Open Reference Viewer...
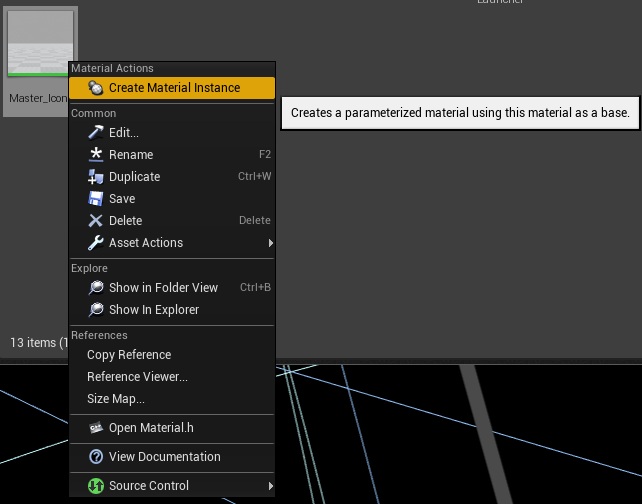The width and height of the screenshot is (642, 504). point(172,377)
